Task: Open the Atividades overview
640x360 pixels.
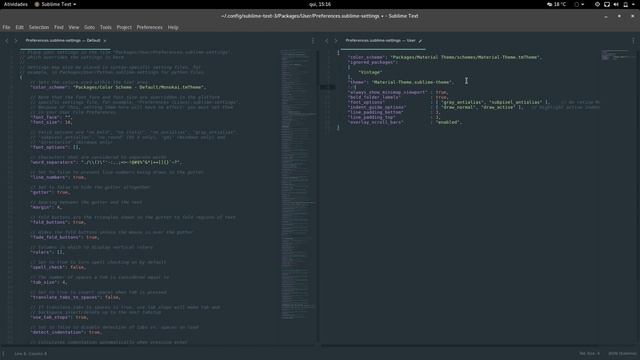Action: coord(16,4)
